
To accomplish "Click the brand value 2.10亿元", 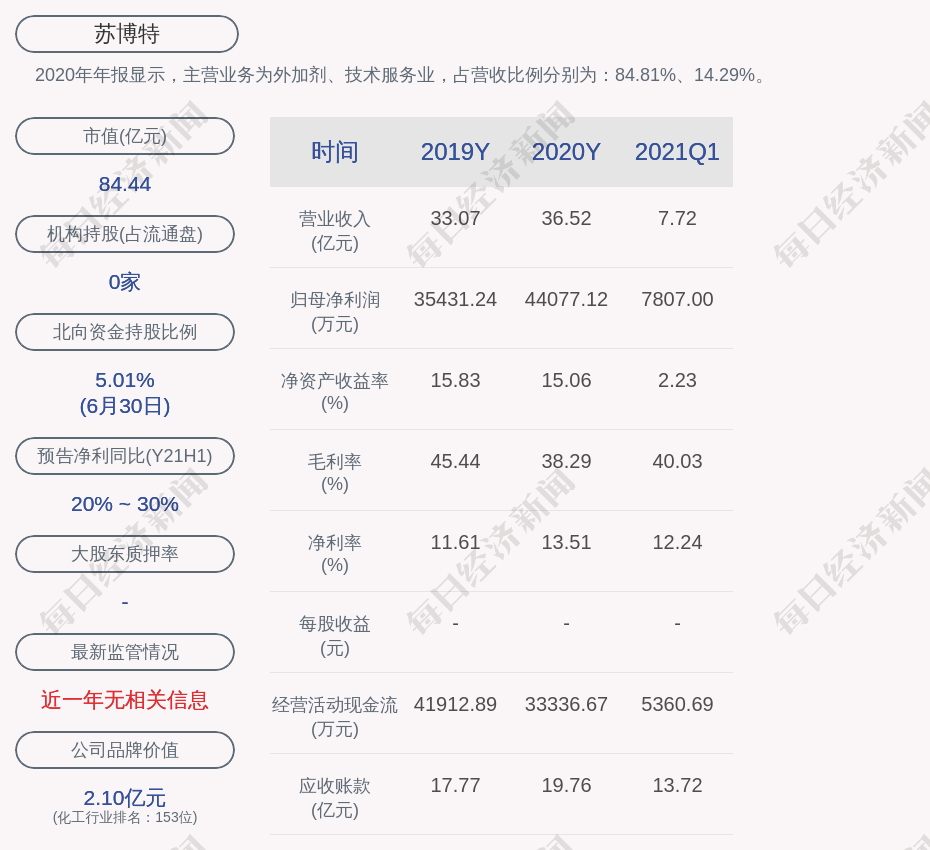I will [x=125, y=798].
